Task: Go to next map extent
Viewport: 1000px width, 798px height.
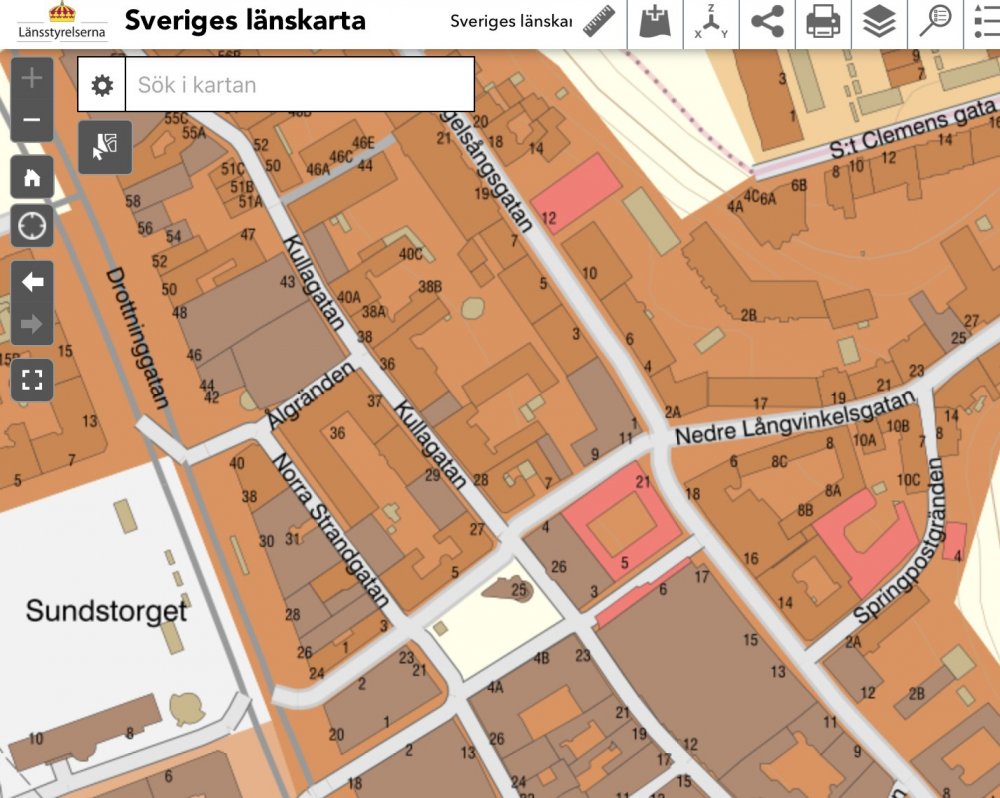Action: 32,324
